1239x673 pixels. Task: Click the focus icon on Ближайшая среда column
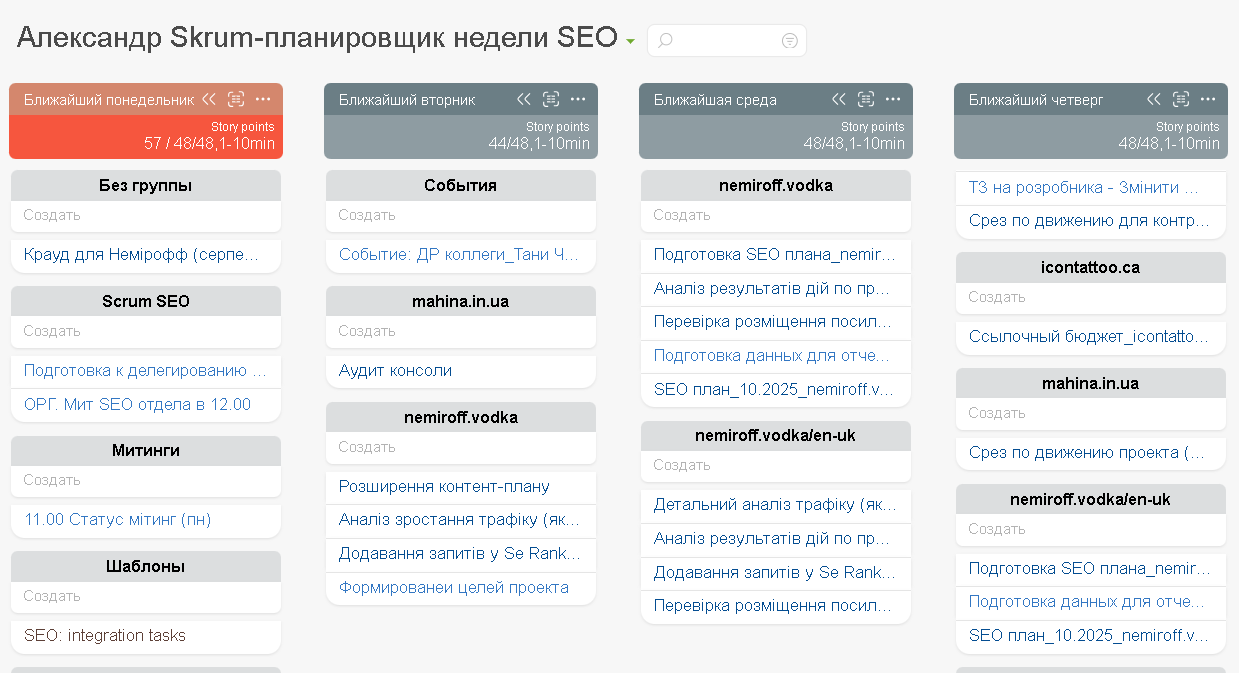click(x=866, y=99)
